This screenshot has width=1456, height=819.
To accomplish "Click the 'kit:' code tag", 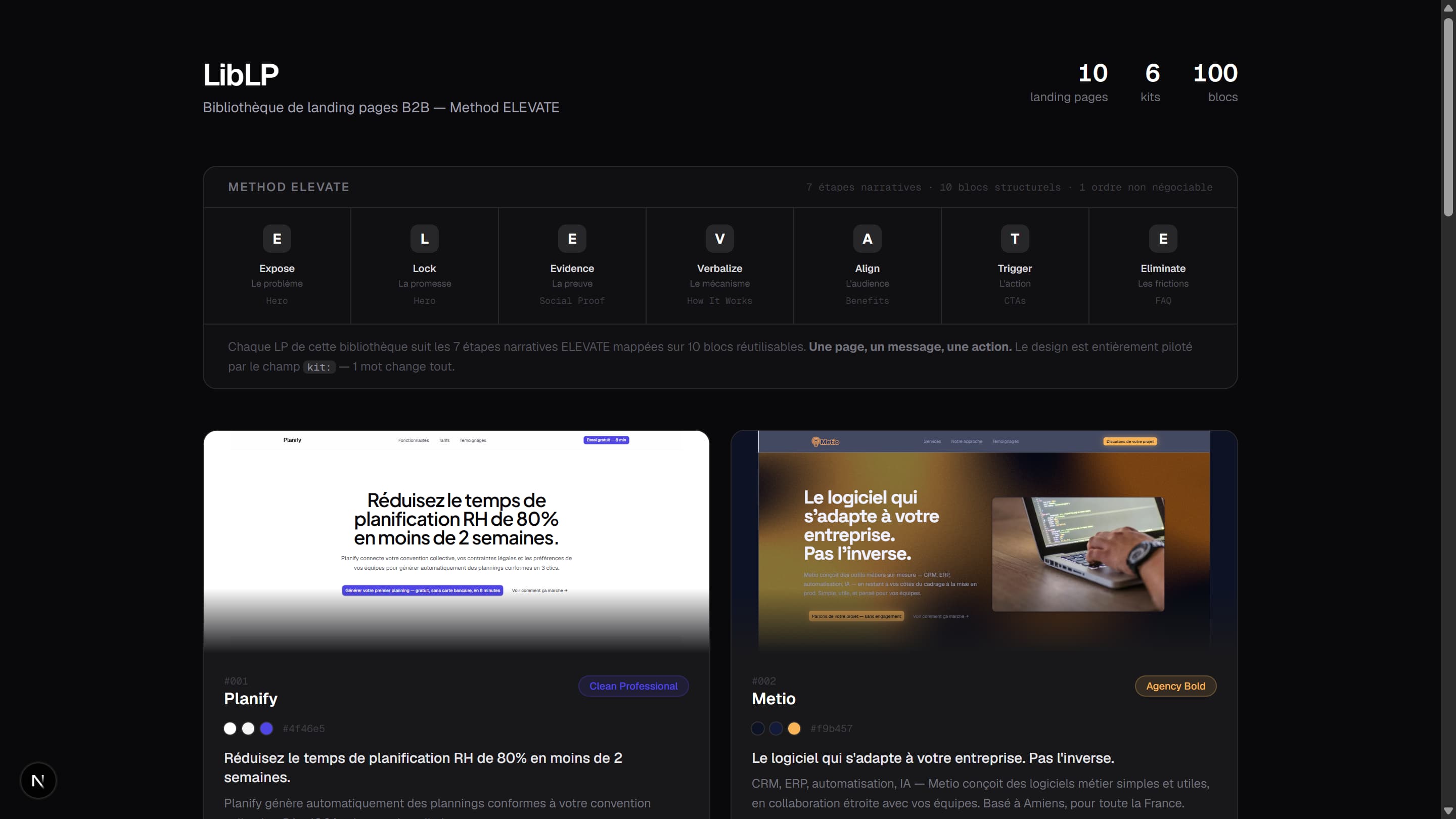I will click(x=320, y=368).
